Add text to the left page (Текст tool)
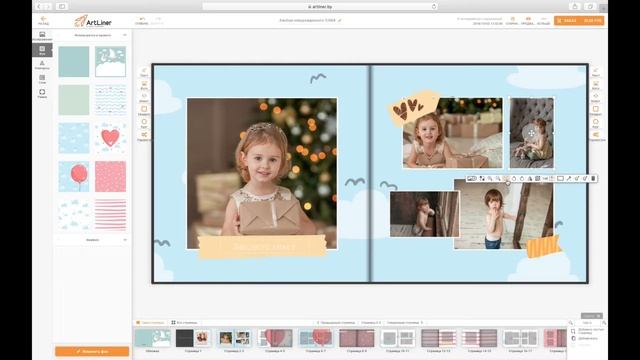 [144, 72]
